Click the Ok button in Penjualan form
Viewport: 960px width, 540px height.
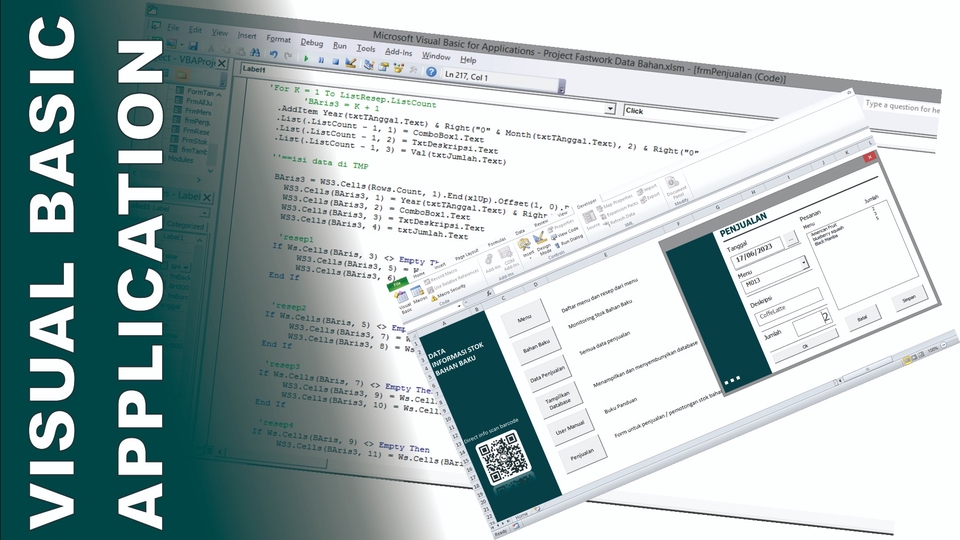(x=805, y=347)
